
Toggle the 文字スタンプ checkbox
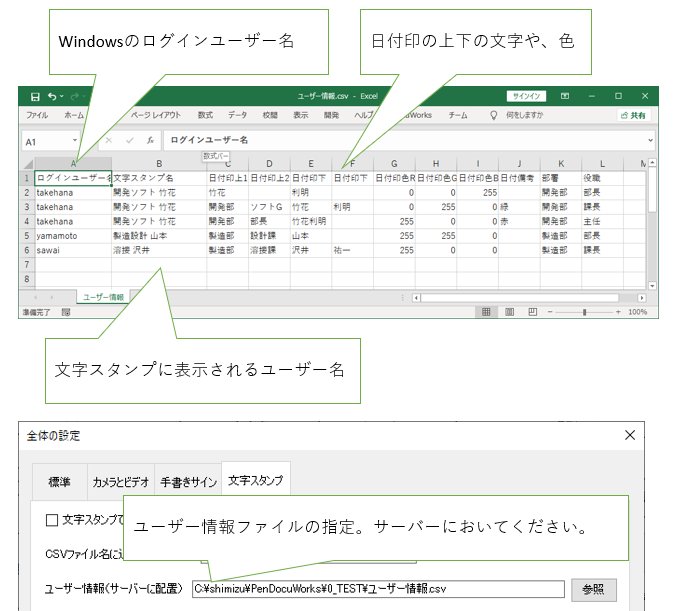[52, 520]
